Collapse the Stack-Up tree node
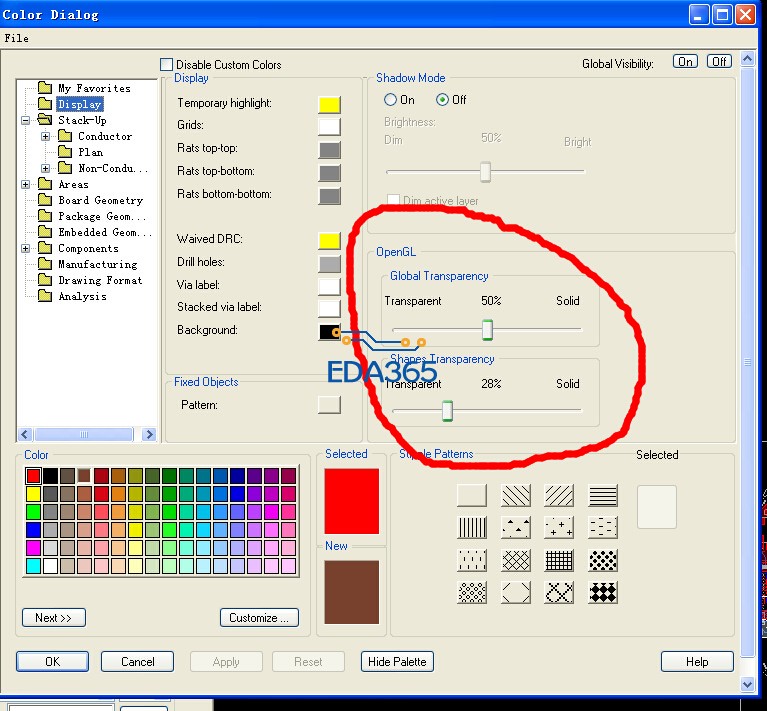Viewport: 767px width, 711px height. click(x=25, y=120)
